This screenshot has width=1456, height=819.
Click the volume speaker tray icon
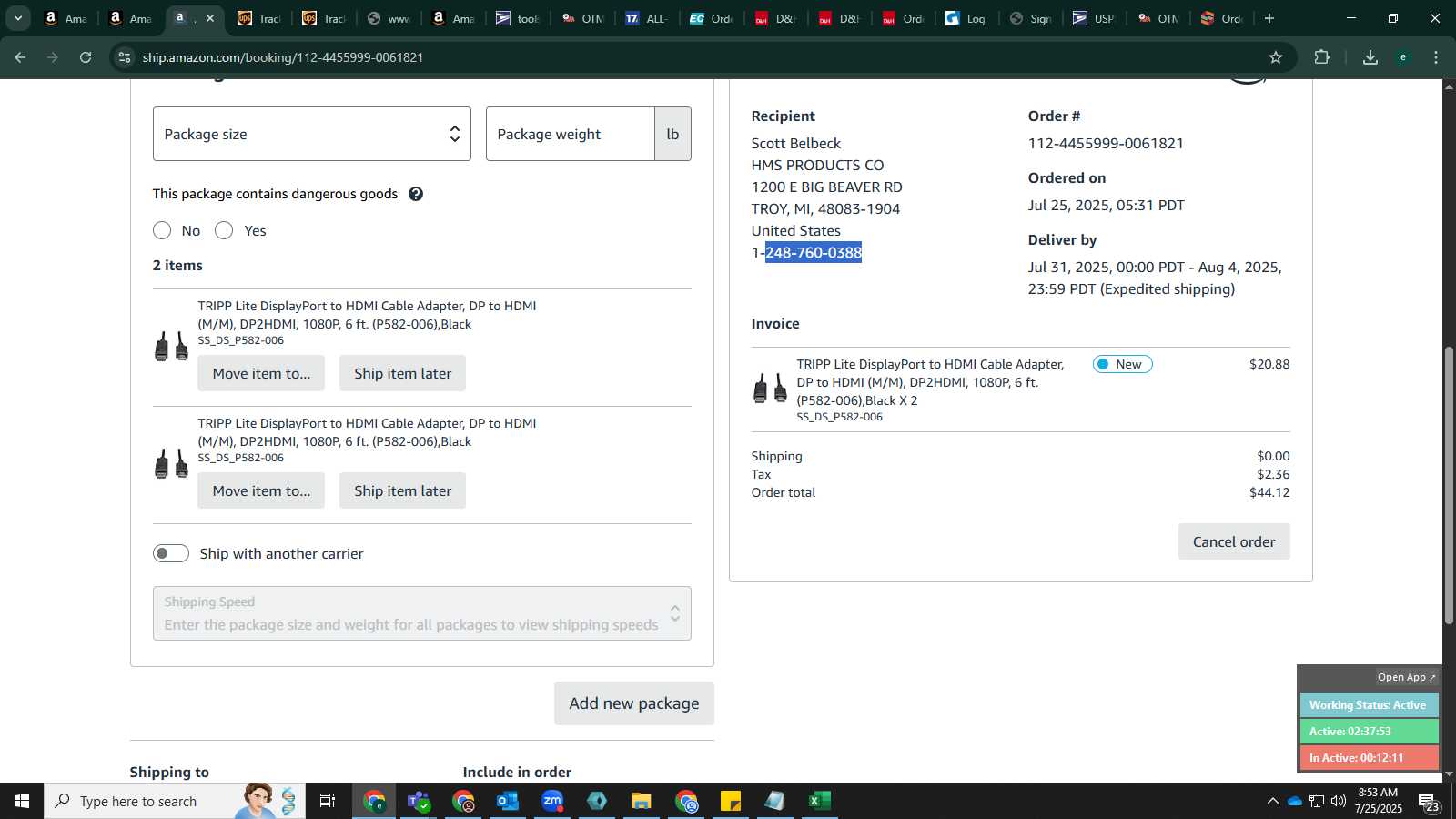(x=1339, y=801)
